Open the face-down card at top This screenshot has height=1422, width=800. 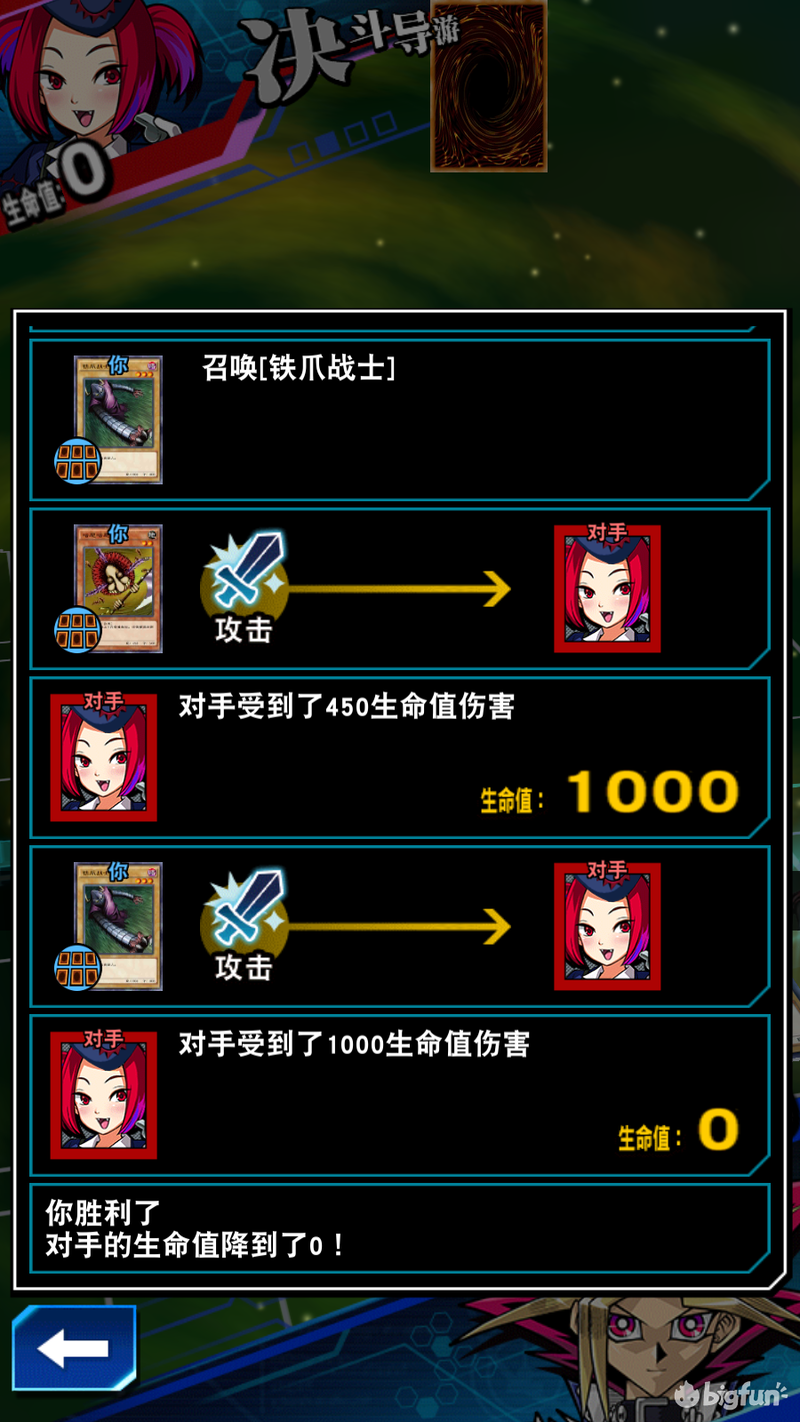tap(489, 86)
